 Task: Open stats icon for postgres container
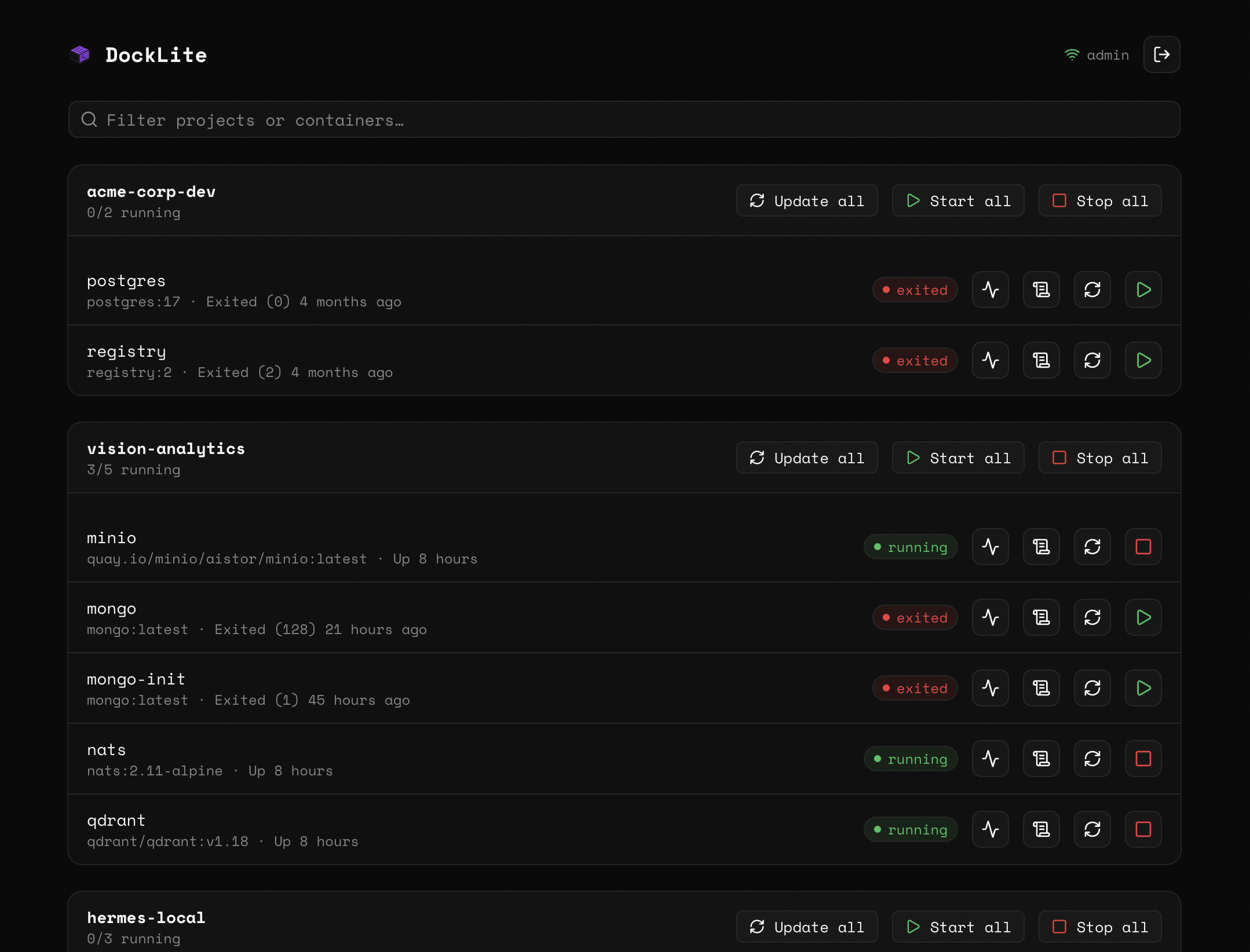coord(991,290)
